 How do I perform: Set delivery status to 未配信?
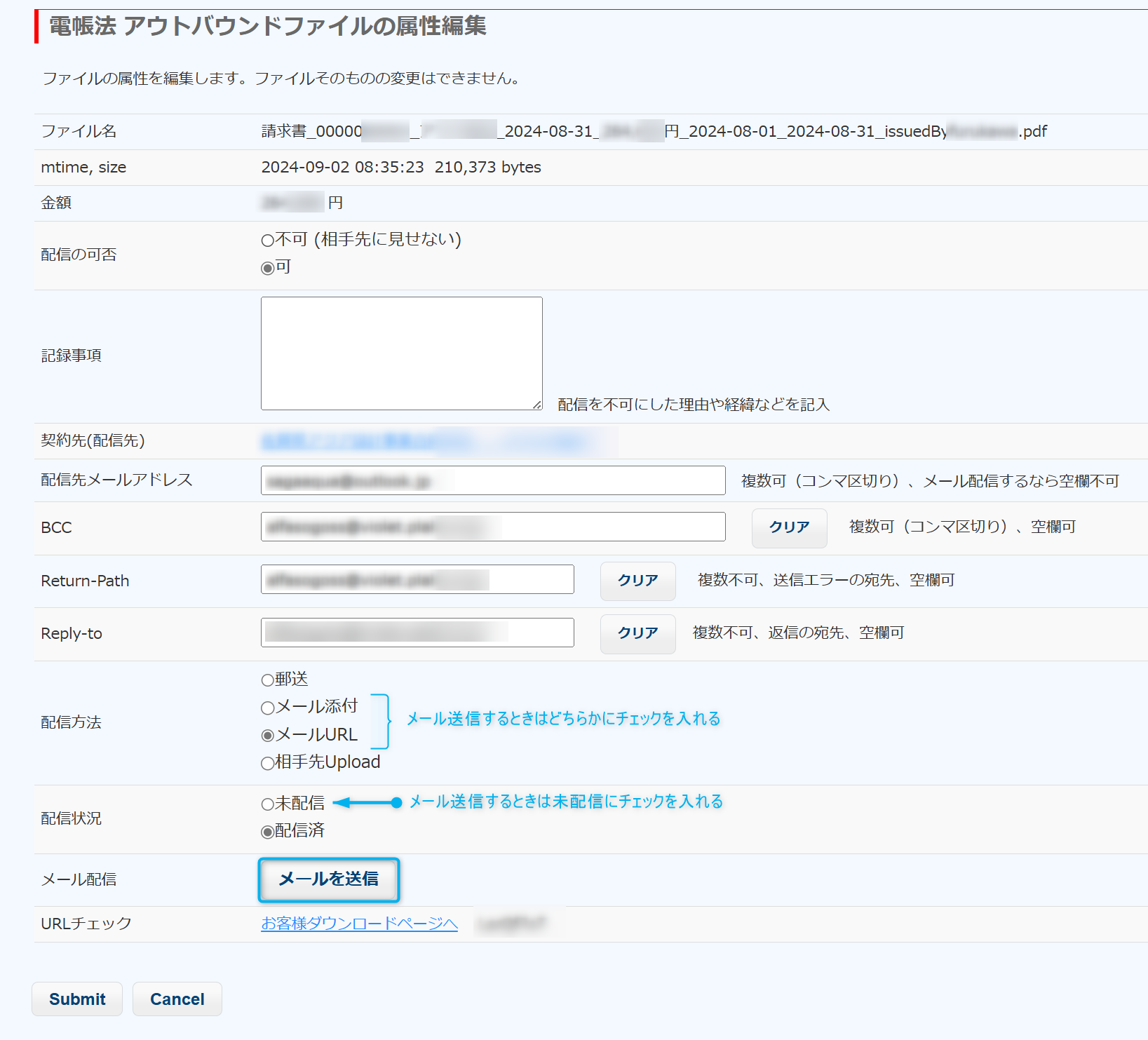(x=267, y=804)
